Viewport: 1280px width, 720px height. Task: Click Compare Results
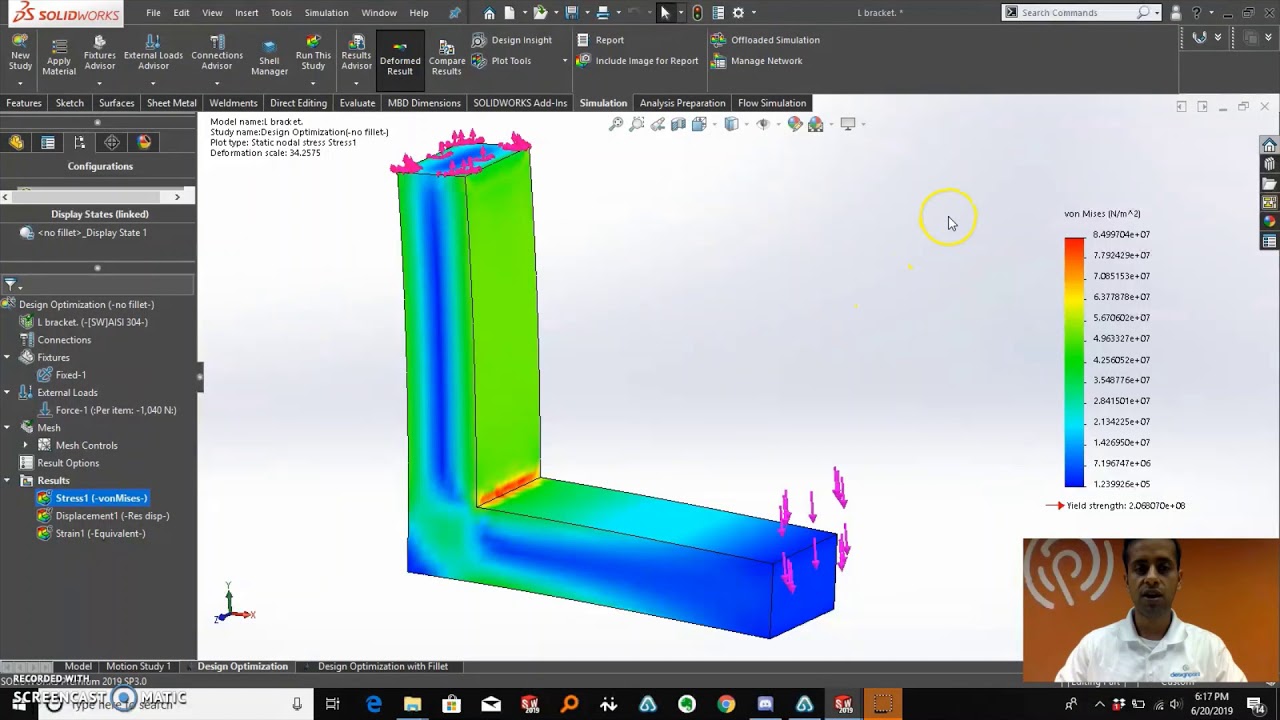446,58
